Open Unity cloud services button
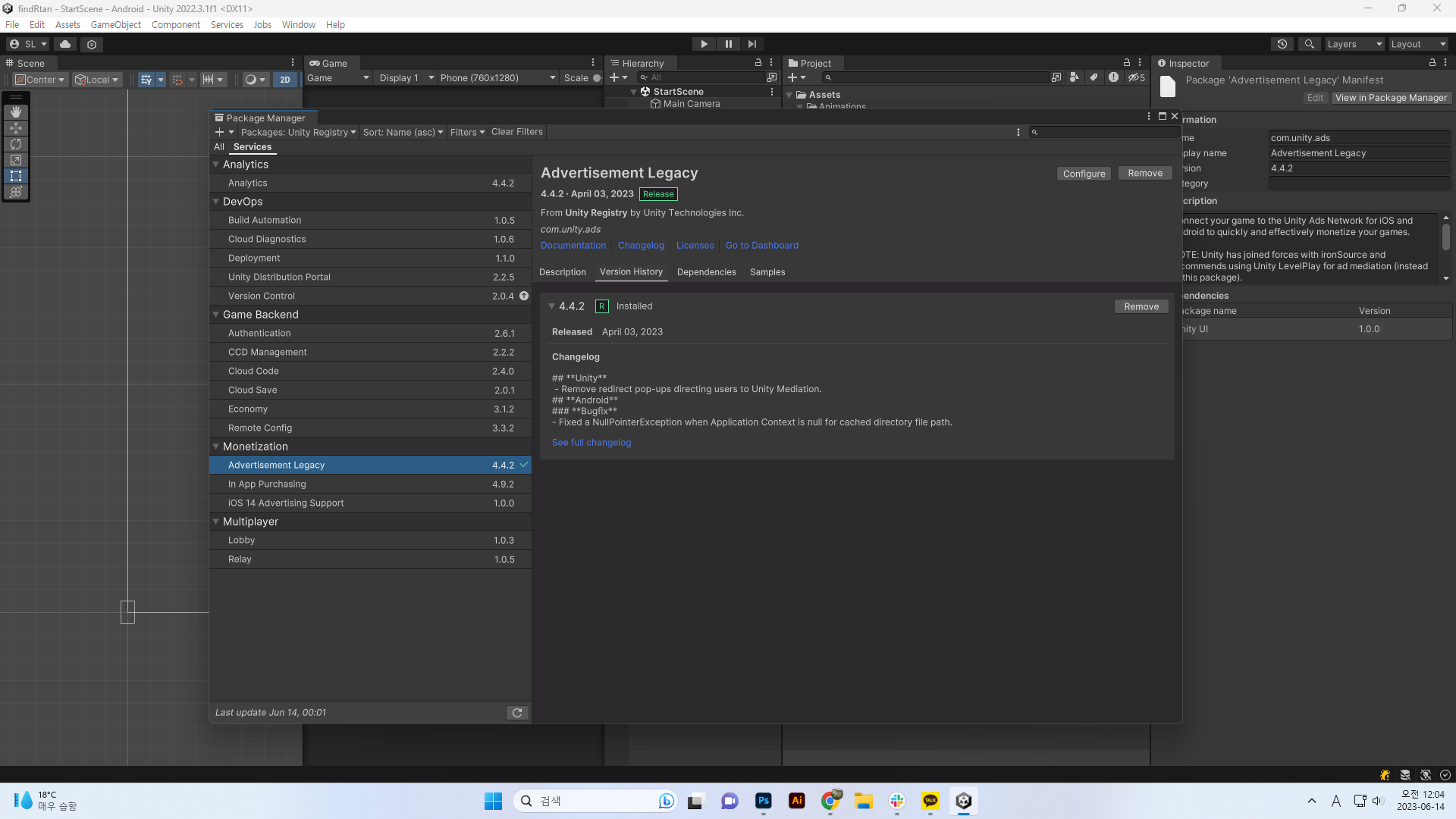The image size is (1456, 819). (x=65, y=44)
